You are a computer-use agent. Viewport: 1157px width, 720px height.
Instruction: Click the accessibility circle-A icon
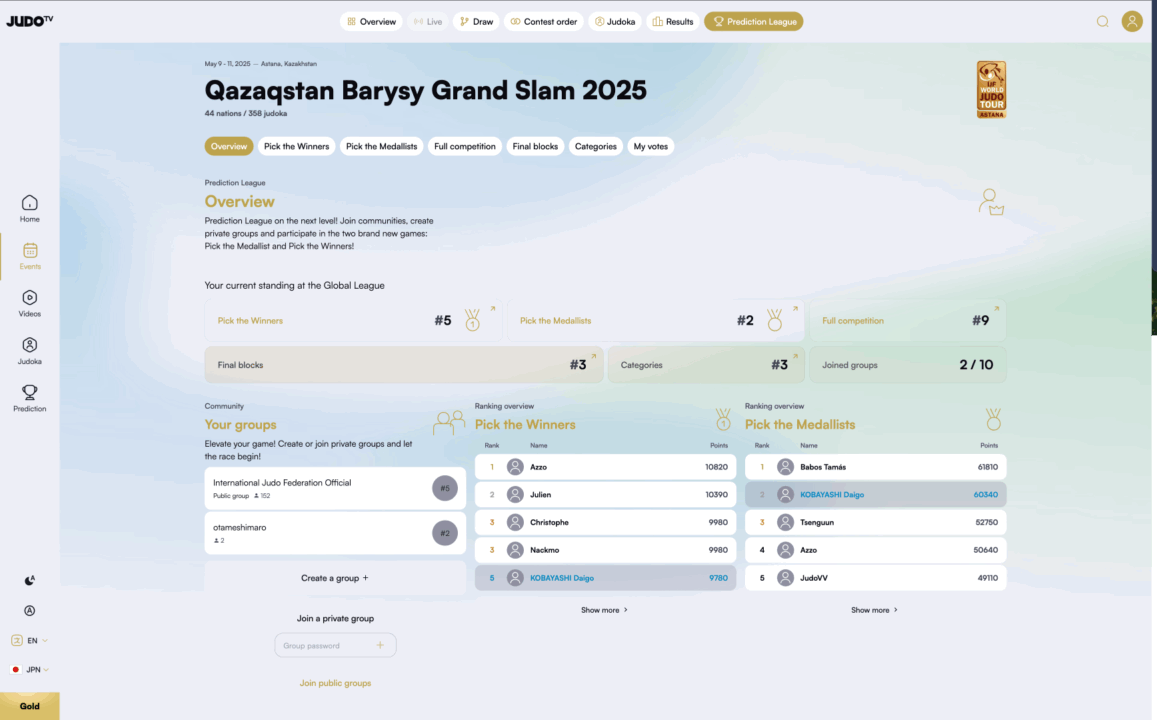click(x=30, y=611)
